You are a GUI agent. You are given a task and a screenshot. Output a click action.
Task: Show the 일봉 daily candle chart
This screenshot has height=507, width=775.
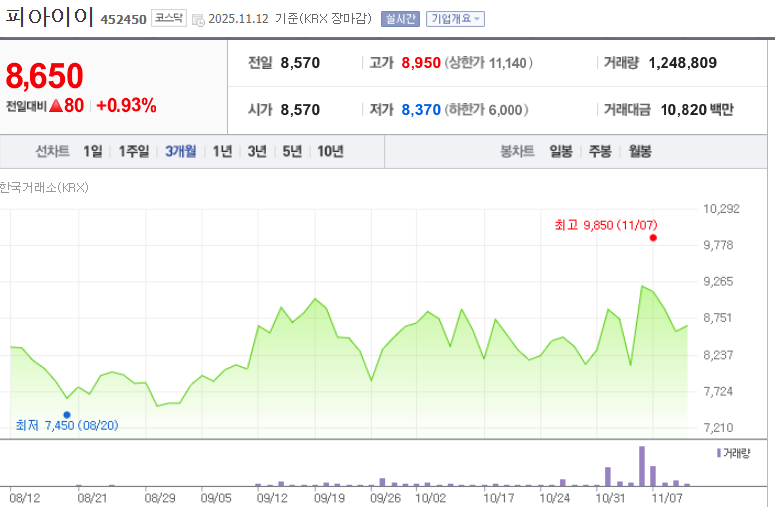tap(561, 151)
